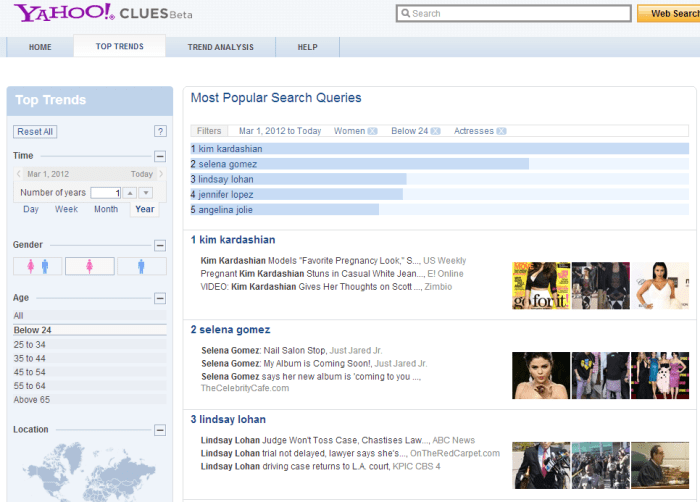Click the Location world map
This screenshot has width=700, height=502.
89,472
